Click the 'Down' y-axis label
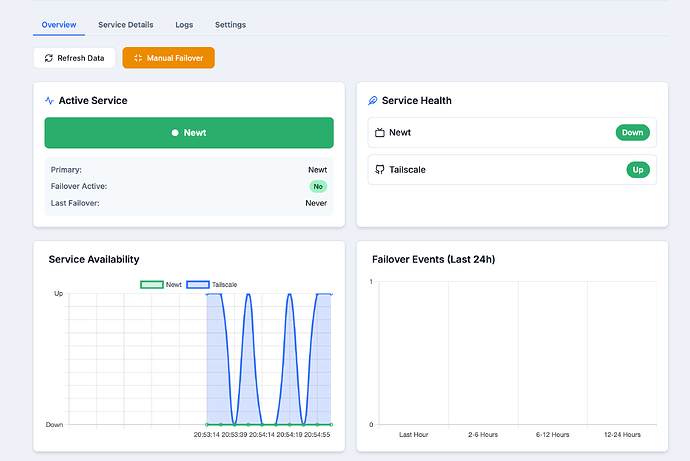The height and width of the screenshot is (461, 690). pyautogui.click(x=55, y=424)
